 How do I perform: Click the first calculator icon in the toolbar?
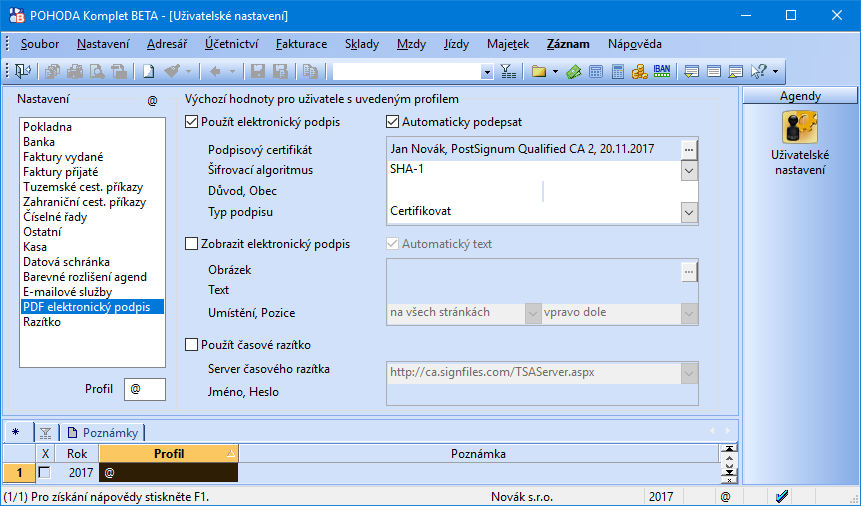tap(596, 71)
